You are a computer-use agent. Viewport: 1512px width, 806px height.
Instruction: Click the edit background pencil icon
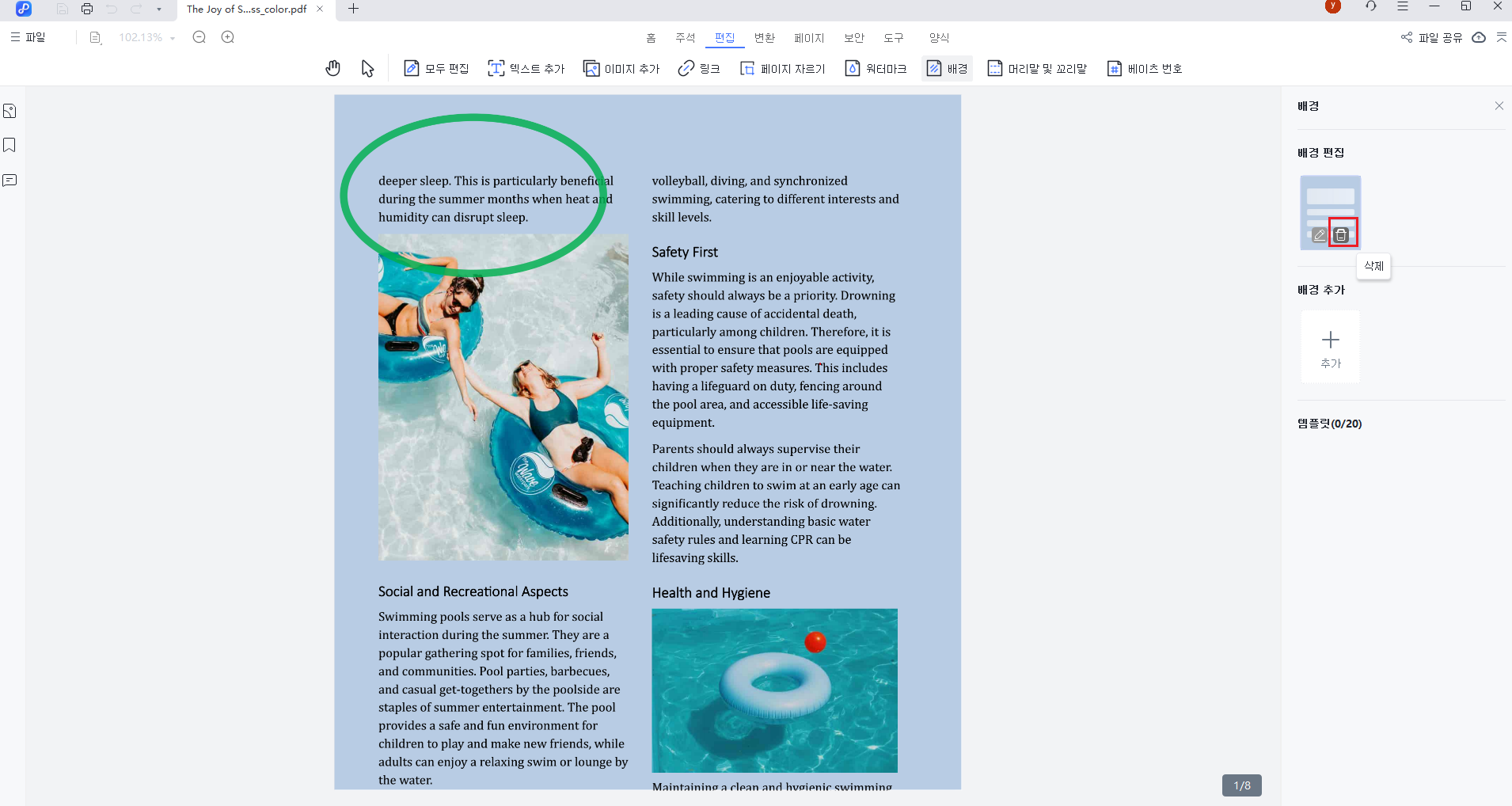pyautogui.click(x=1319, y=235)
